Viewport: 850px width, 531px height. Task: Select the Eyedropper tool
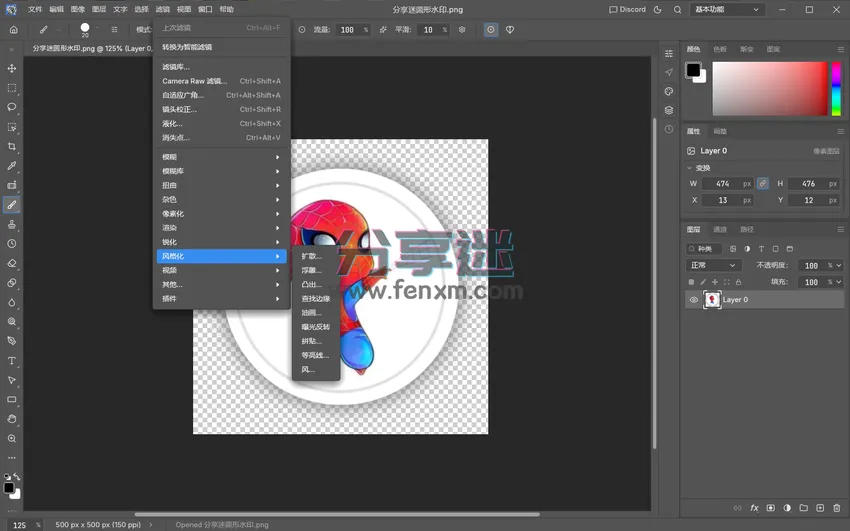pyautogui.click(x=11, y=166)
